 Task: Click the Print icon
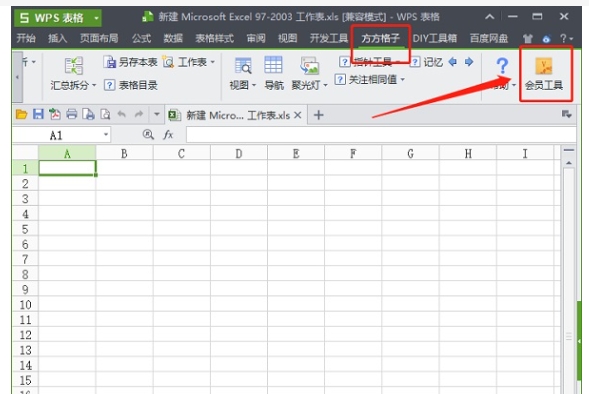[71, 114]
